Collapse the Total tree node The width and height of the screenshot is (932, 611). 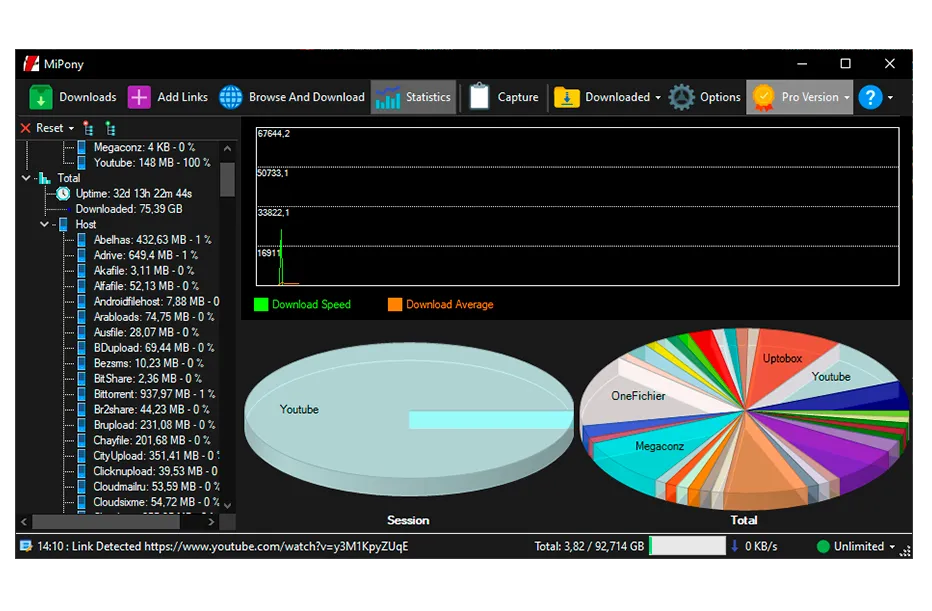click(26, 178)
